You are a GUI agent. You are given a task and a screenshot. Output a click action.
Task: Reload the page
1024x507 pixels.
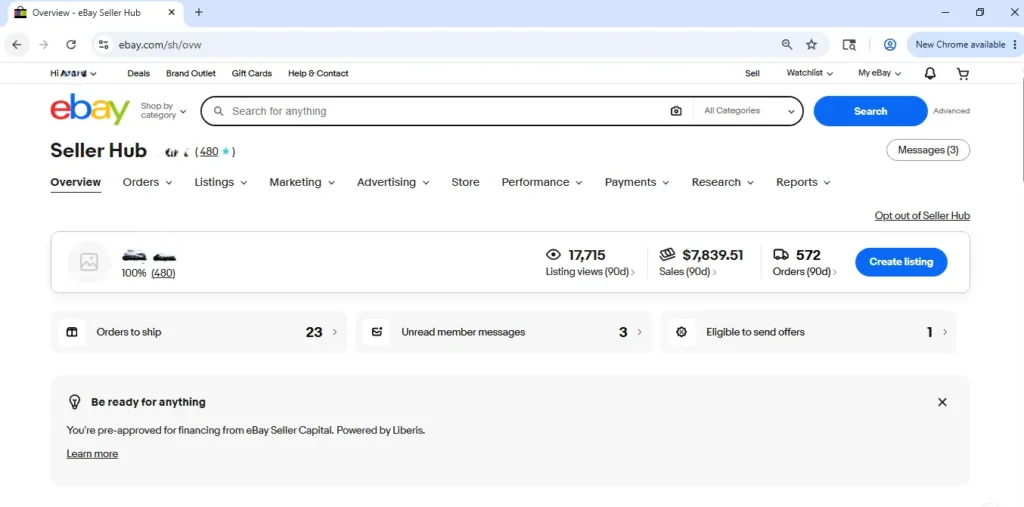click(71, 44)
